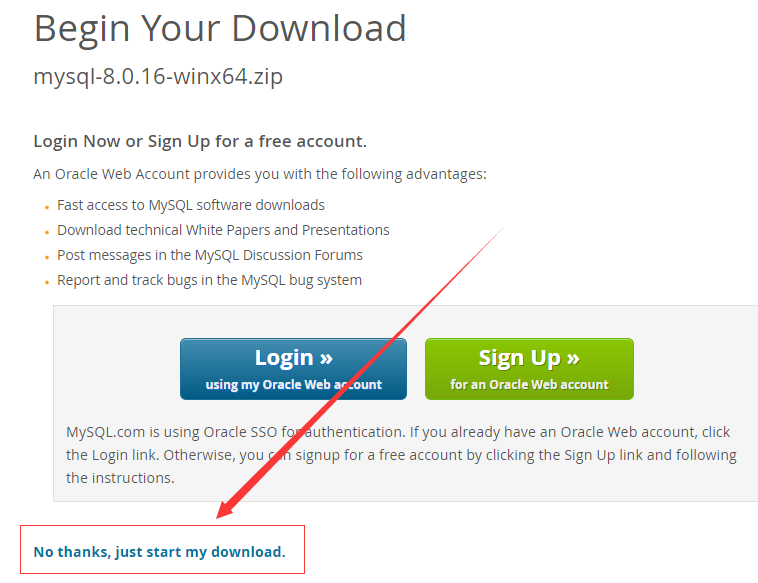Click "Download technical White Papers and Presentations" item
The image size is (758, 583).
pyautogui.click(x=223, y=230)
